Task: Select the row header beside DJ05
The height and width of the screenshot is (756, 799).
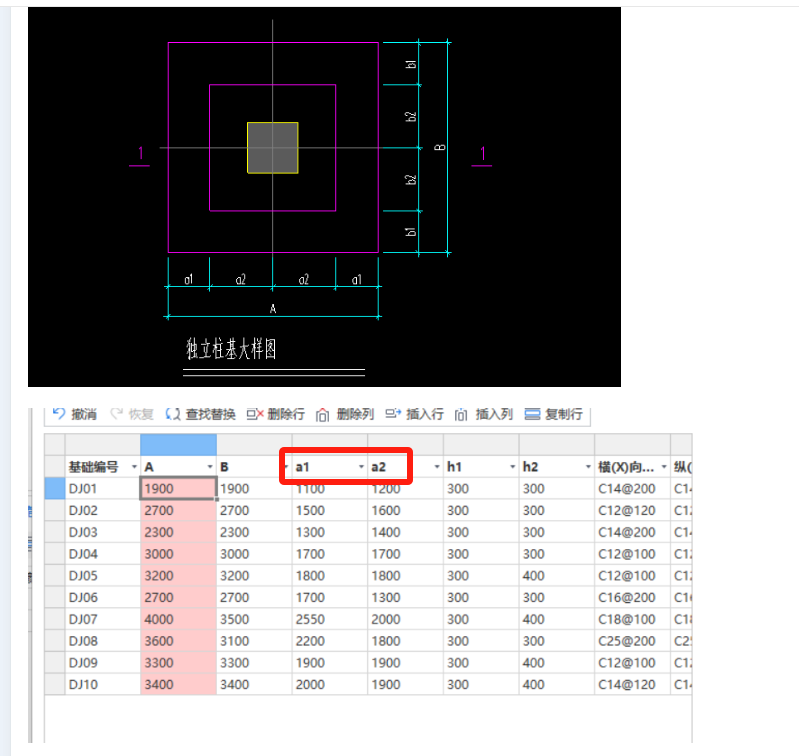Action: pos(55,576)
